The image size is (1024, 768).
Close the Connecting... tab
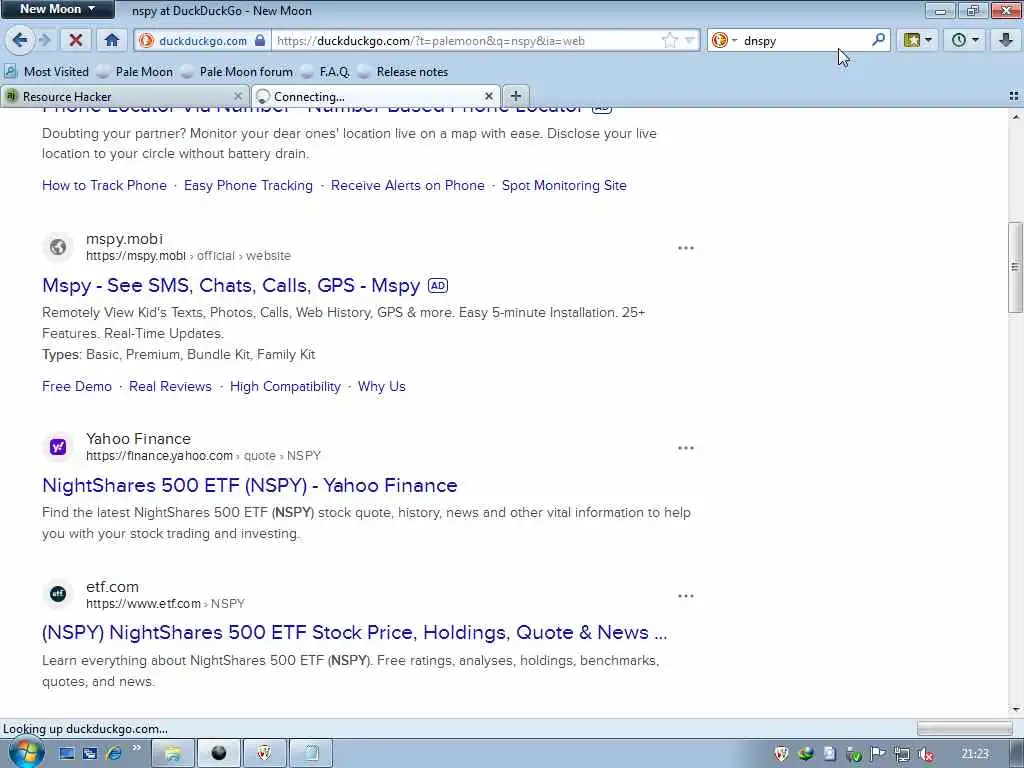point(488,96)
